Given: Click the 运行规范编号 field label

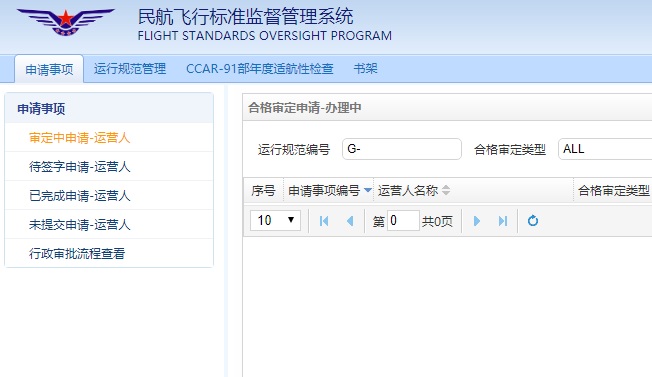Looking at the screenshot, I should (x=294, y=149).
